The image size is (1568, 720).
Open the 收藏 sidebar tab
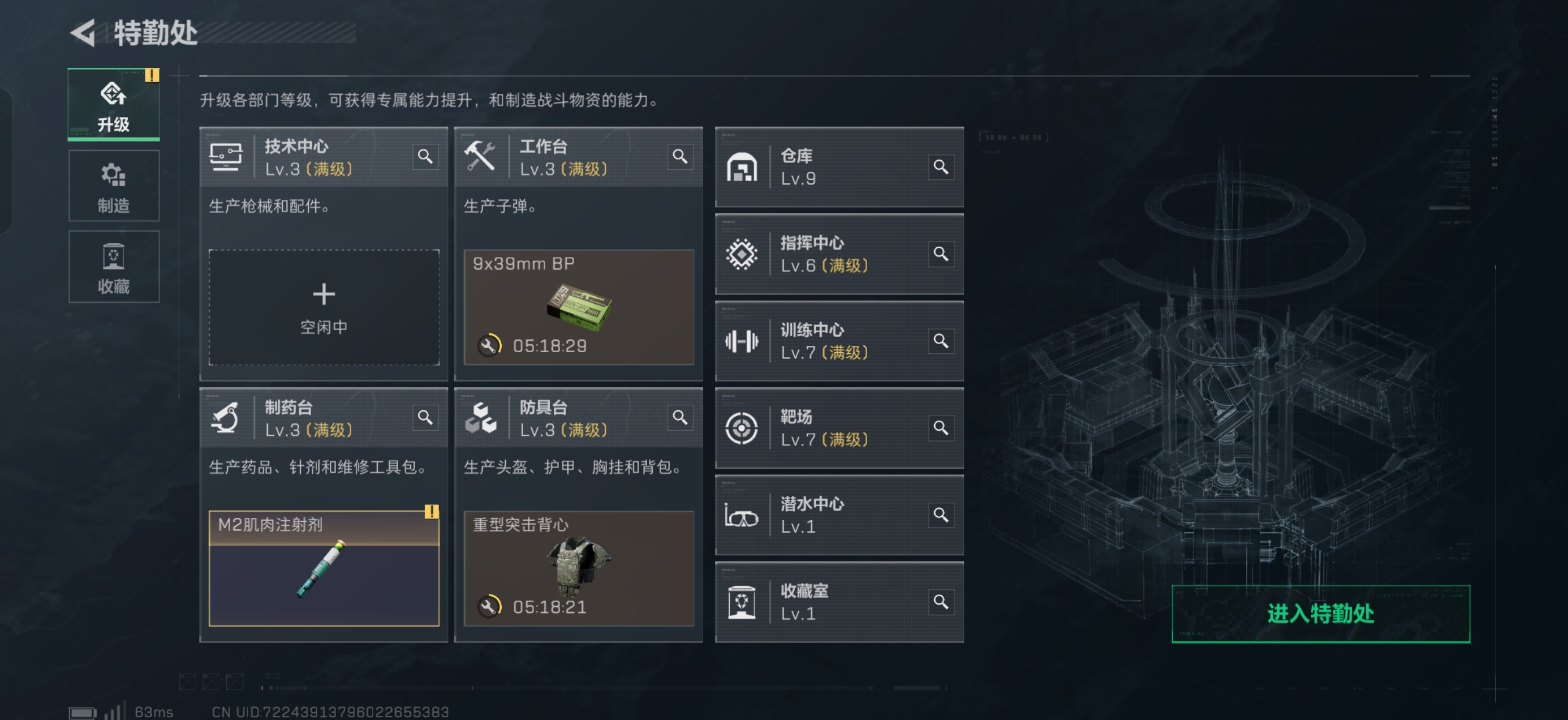(114, 267)
